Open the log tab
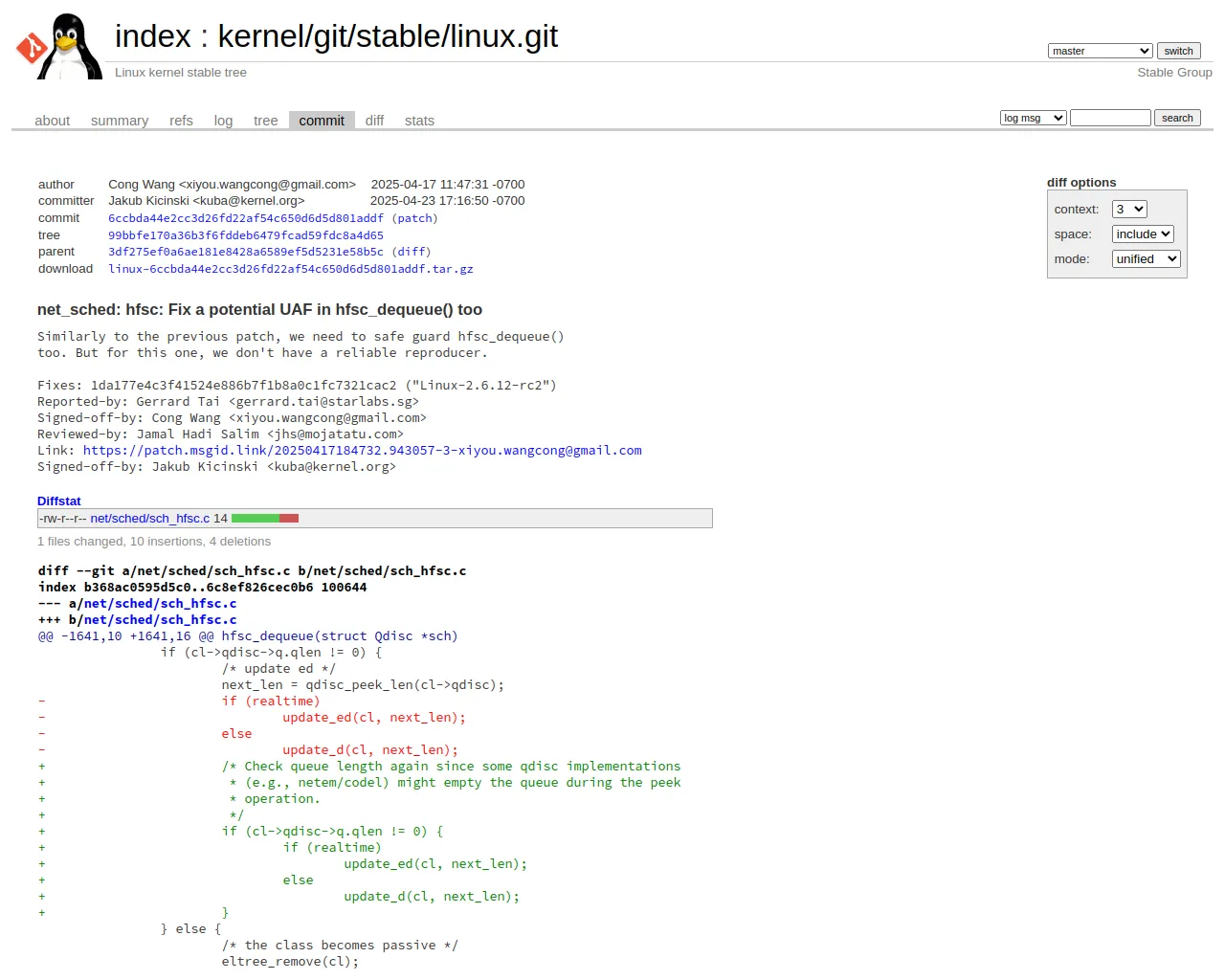The height and width of the screenshot is (980, 1225). [x=223, y=121]
